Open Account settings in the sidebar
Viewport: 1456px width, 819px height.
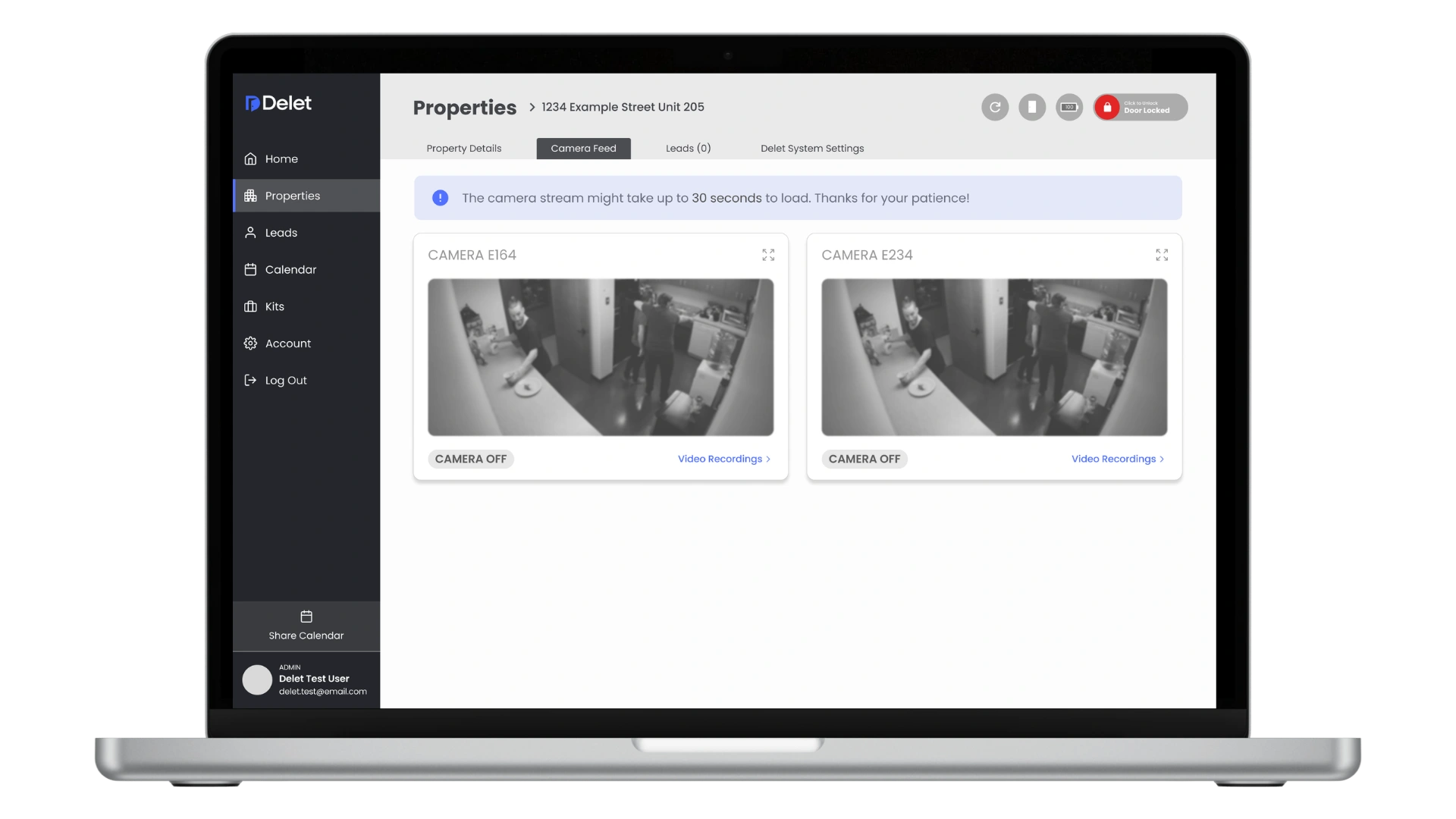click(x=287, y=344)
